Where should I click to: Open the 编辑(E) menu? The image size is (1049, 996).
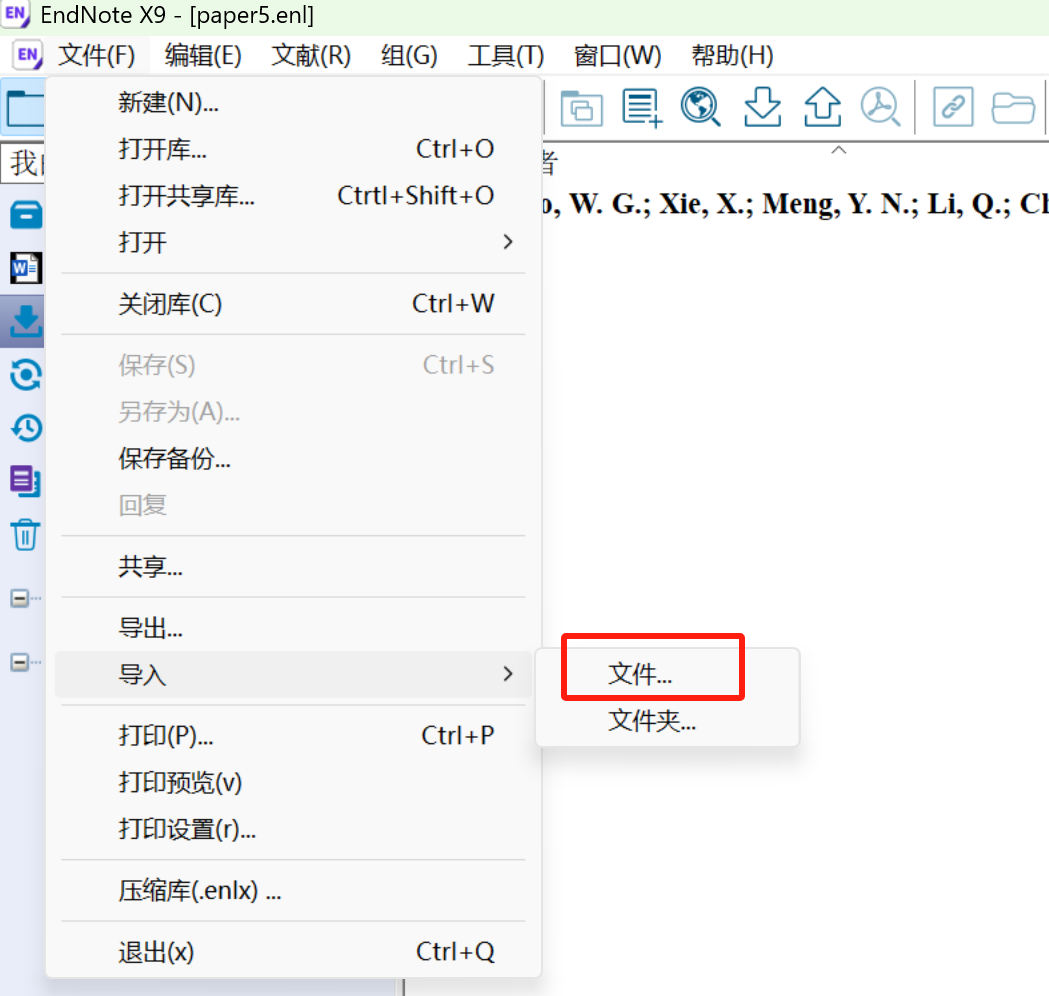point(203,56)
